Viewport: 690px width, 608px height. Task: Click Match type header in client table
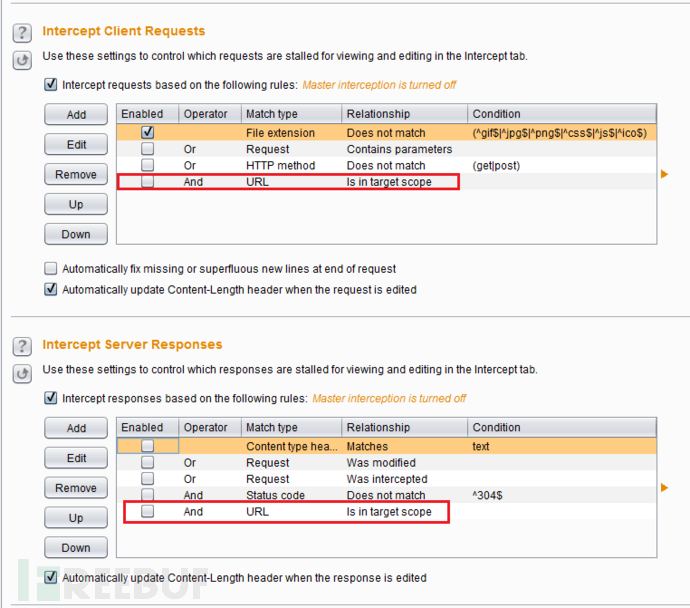tap(291, 114)
